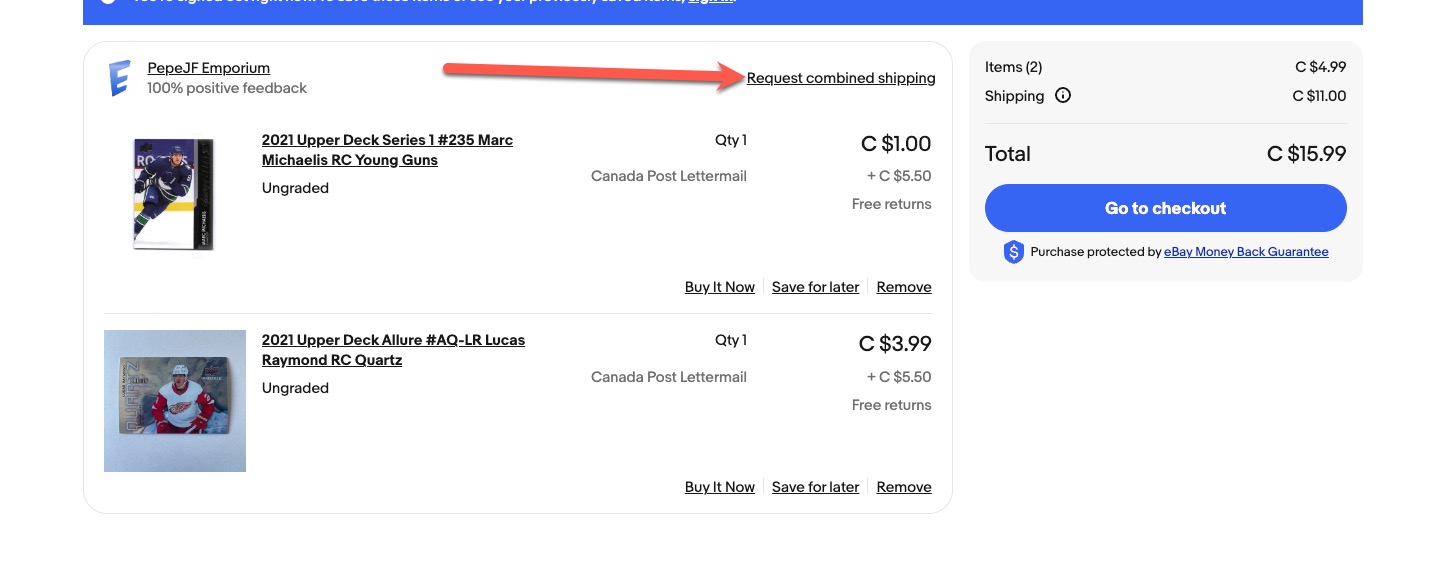Click the 100% positive feedback text
This screenshot has height=566, width=1448.
pyautogui.click(x=227, y=88)
